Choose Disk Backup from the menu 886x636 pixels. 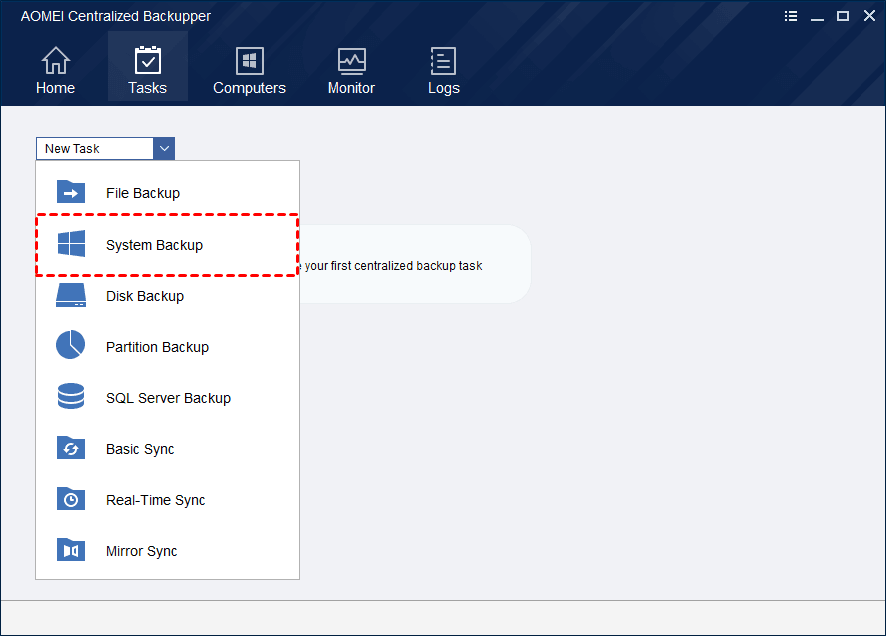coord(167,296)
